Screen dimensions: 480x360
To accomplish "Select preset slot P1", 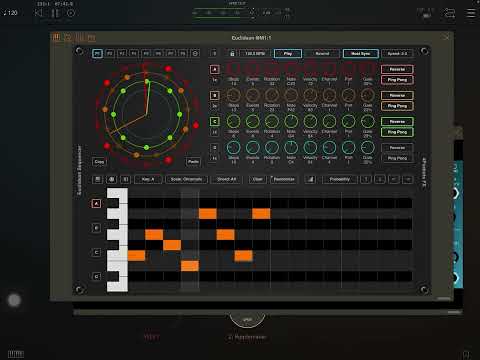I will tap(97, 53).
